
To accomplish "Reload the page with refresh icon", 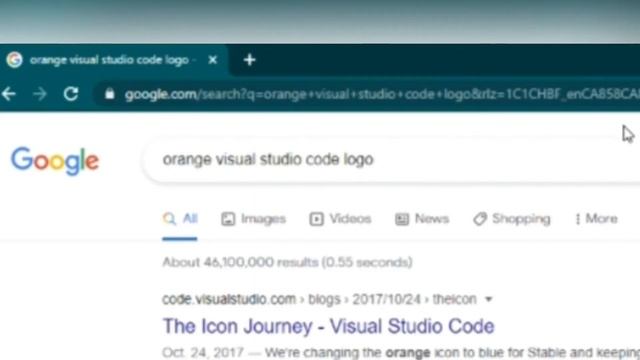I will pyautogui.click(x=71, y=94).
